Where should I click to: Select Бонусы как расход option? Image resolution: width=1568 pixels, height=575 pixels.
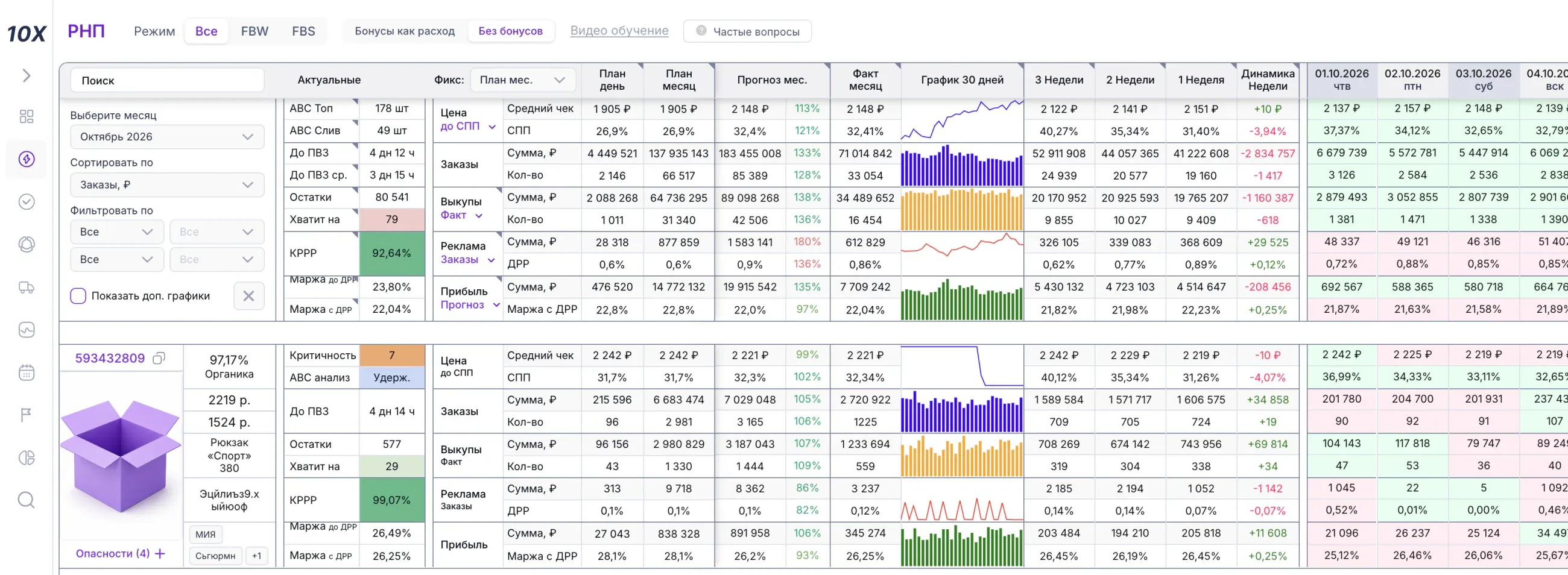(x=405, y=31)
